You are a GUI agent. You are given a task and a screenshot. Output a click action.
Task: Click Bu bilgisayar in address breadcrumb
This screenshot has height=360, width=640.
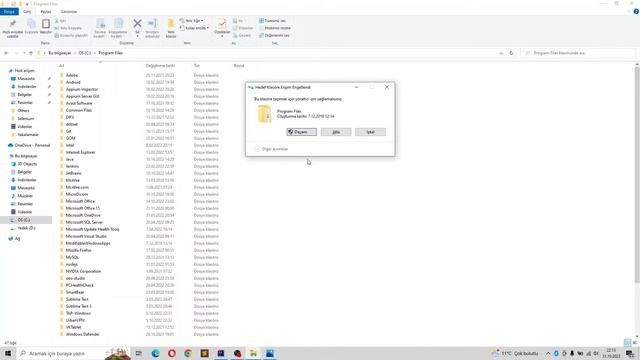(x=60, y=53)
